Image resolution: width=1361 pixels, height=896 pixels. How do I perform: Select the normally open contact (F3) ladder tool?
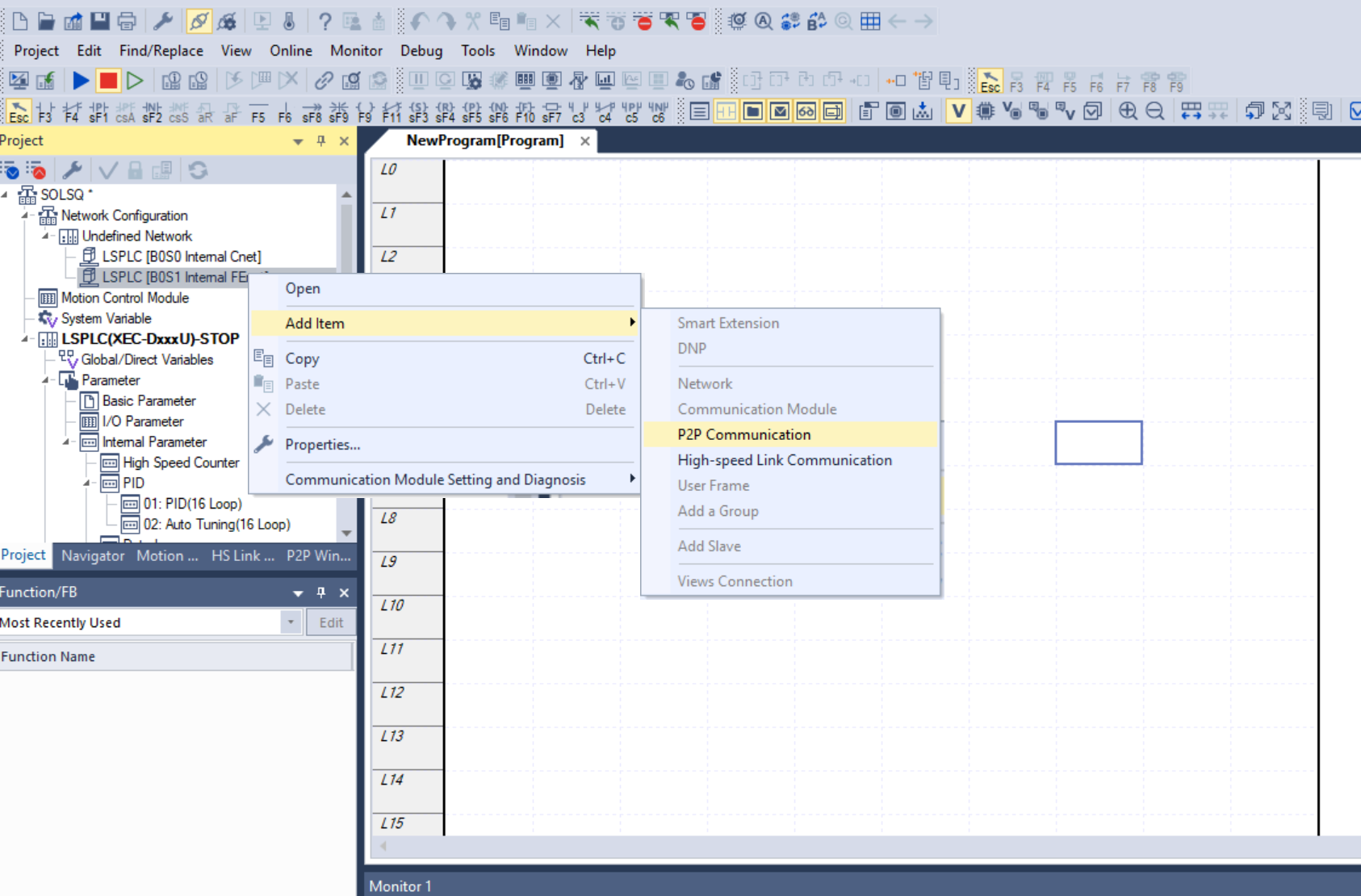(45, 111)
